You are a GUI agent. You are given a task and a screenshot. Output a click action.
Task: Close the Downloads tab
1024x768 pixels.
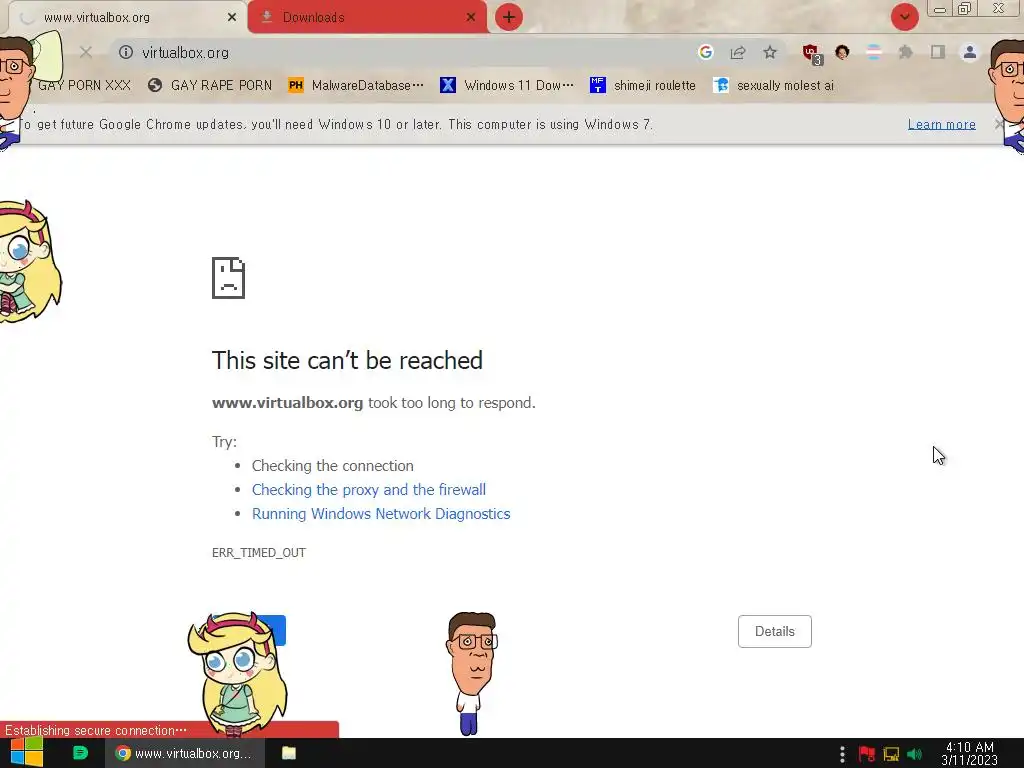pyautogui.click(x=471, y=17)
